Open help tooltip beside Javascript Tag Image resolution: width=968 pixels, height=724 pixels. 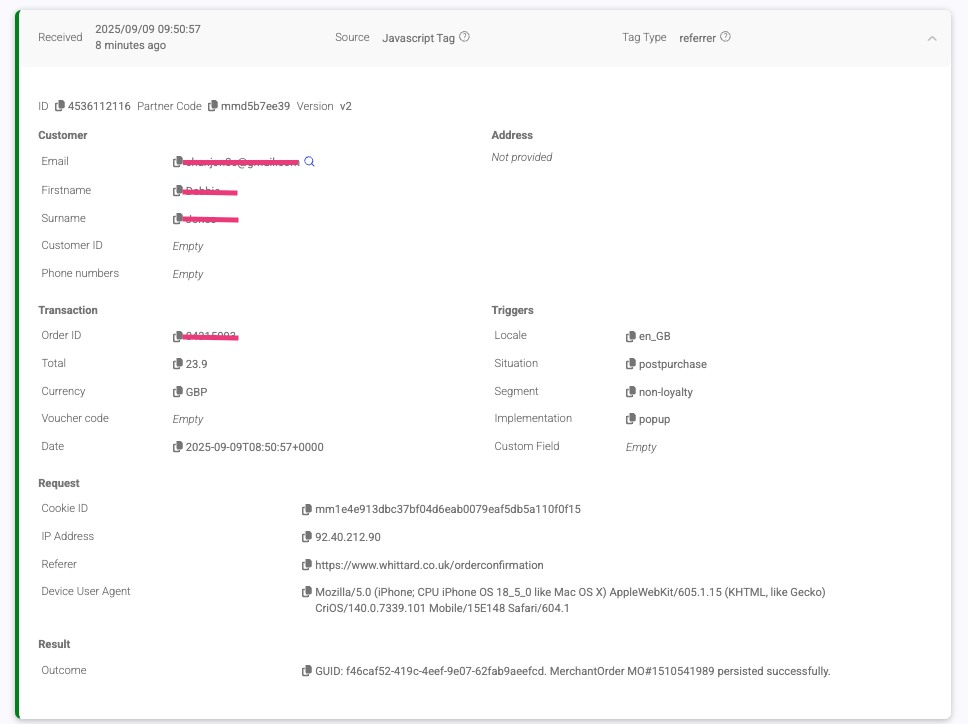(x=465, y=37)
